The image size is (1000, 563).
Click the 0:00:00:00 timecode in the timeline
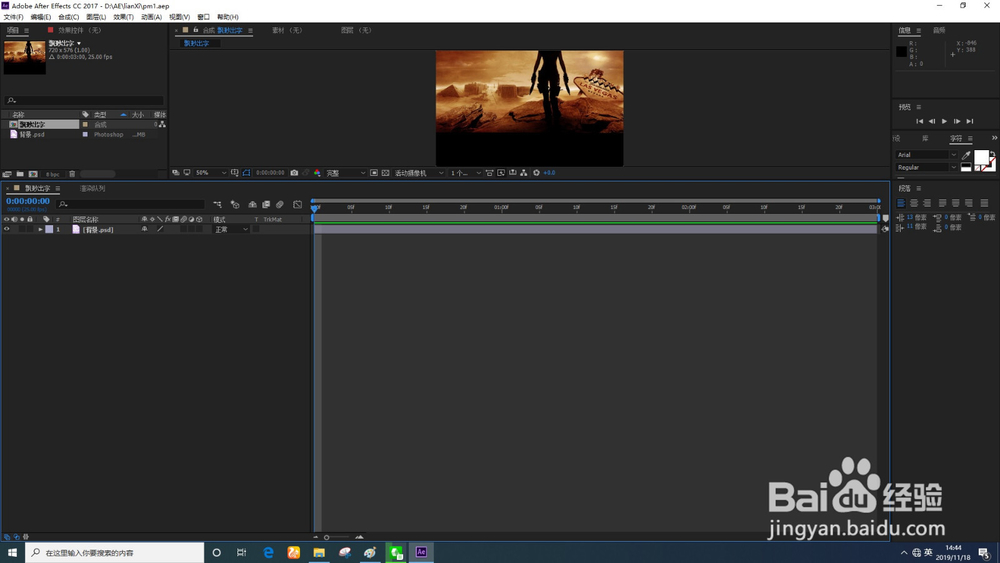point(28,201)
